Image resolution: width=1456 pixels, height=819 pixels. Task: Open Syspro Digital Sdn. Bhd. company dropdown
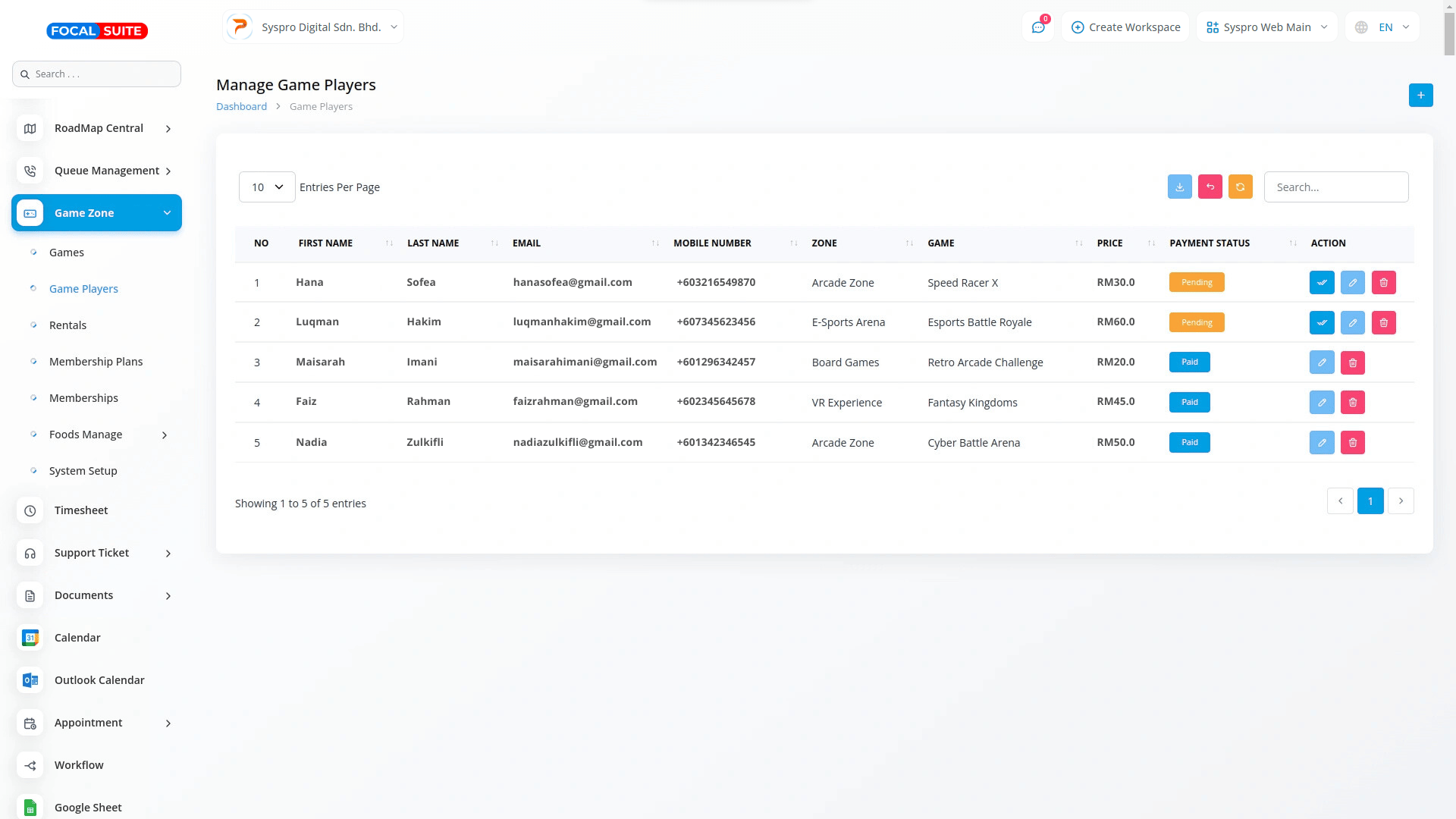(x=313, y=27)
